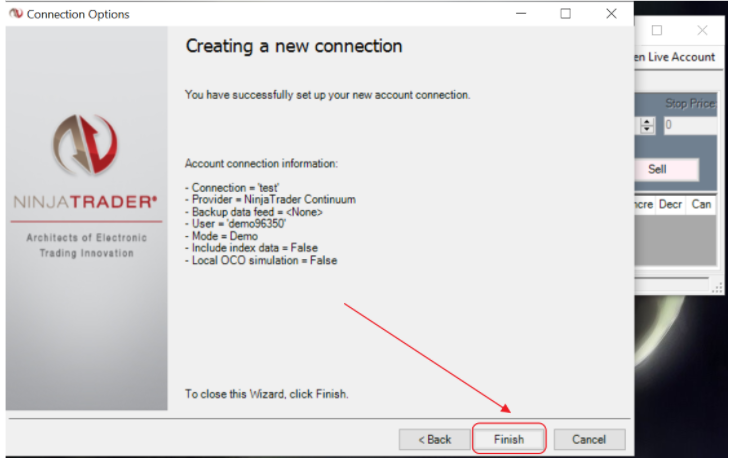Click the Finish button
This screenshot has height=458, width=729.
point(509,439)
